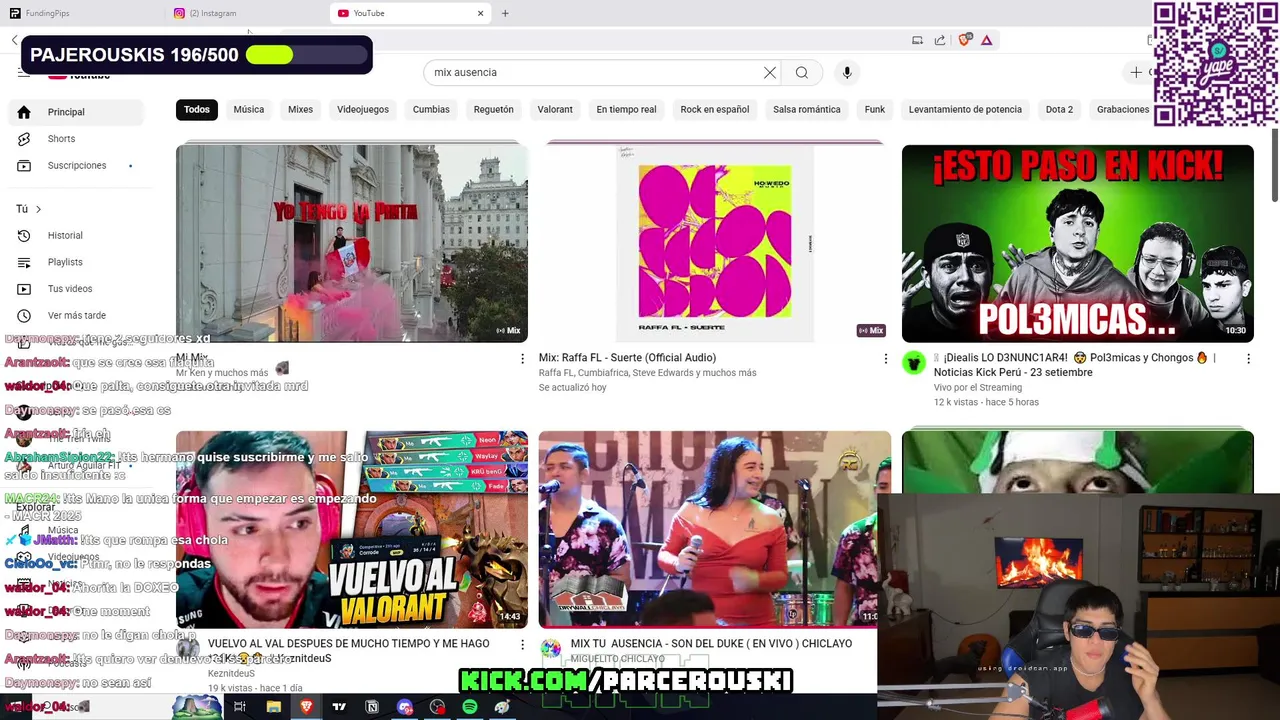Image resolution: width=1280 pixels, height=720 pixels.
Task: Select the Reguetón filter chip
Action: click(x=494, y=109)
